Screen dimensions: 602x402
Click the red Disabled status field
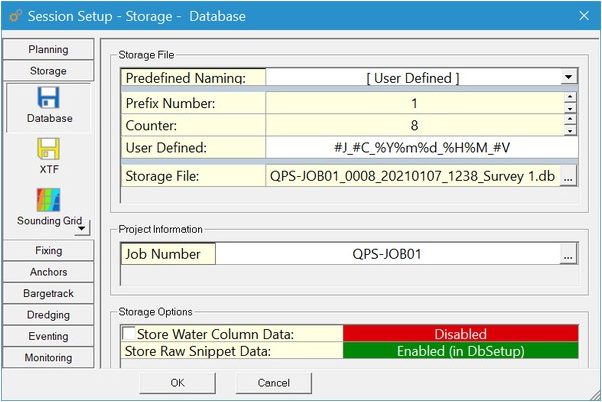[460, 334]
